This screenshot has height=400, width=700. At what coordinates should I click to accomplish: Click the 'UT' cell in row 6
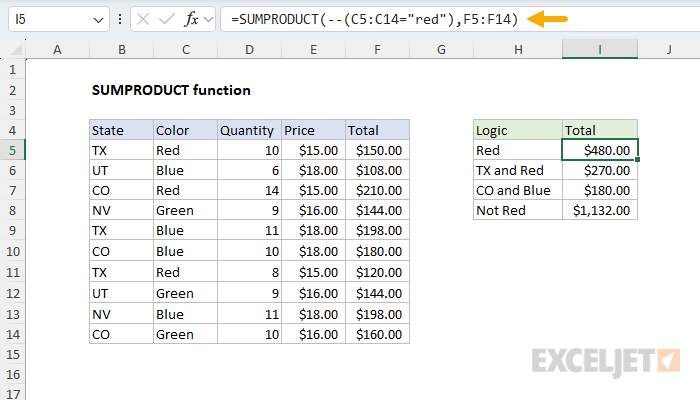121,170
